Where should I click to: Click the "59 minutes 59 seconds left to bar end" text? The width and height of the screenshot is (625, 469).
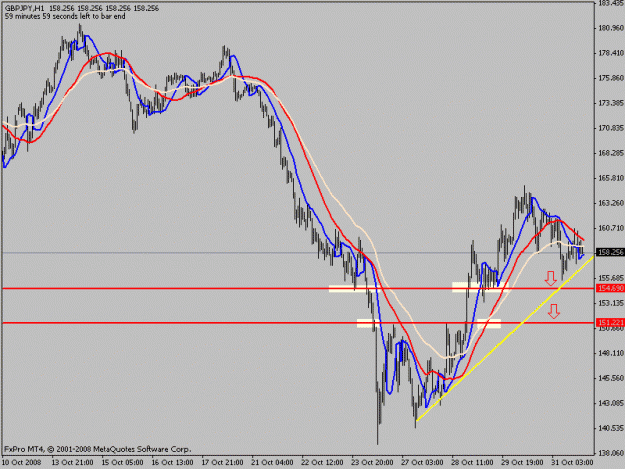click(65, 16)
